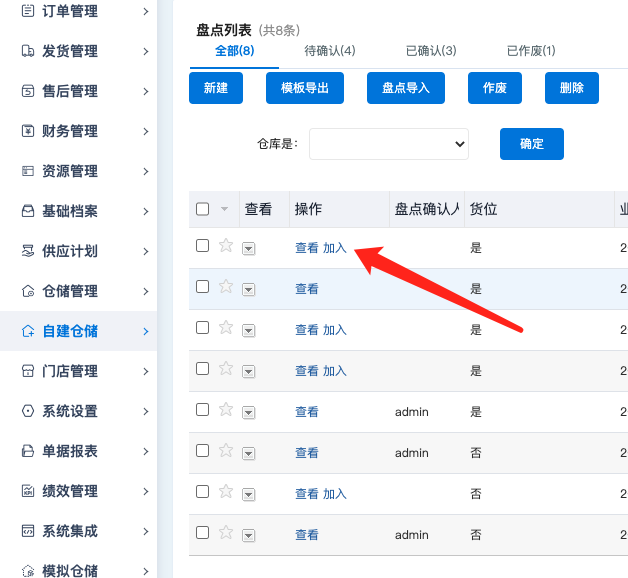Toggle the select-all checkbox in table header
628x578 pixels.
tap(202, 209)
